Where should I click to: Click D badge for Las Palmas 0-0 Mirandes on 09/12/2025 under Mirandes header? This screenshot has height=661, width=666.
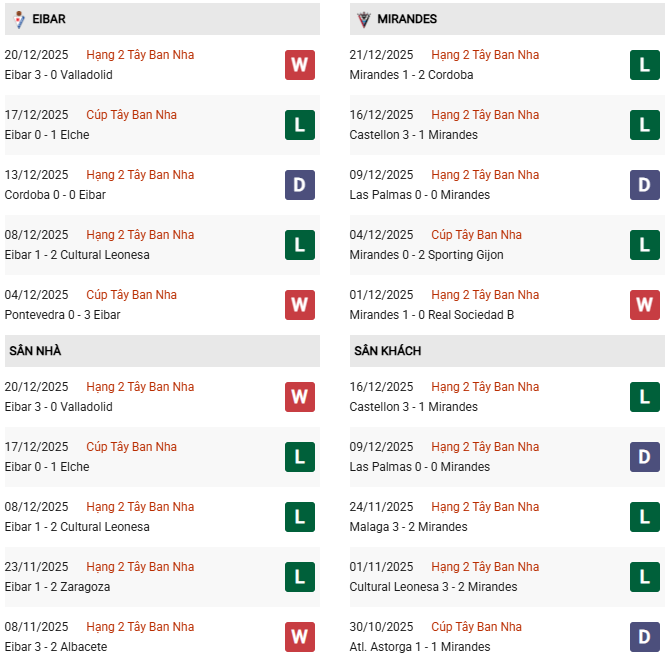pos(644,185)
